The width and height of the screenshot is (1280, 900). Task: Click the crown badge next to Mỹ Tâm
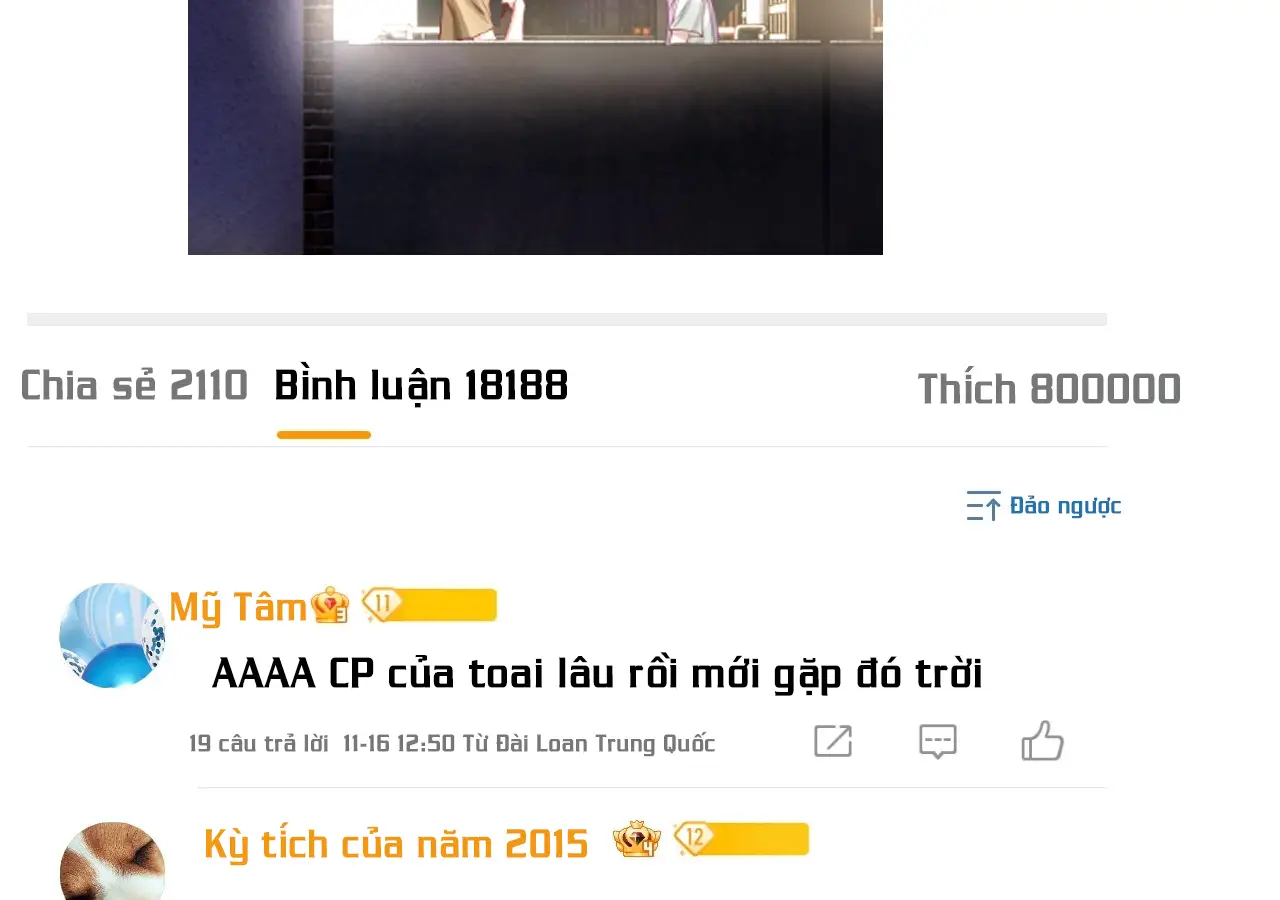coord(330,606)
